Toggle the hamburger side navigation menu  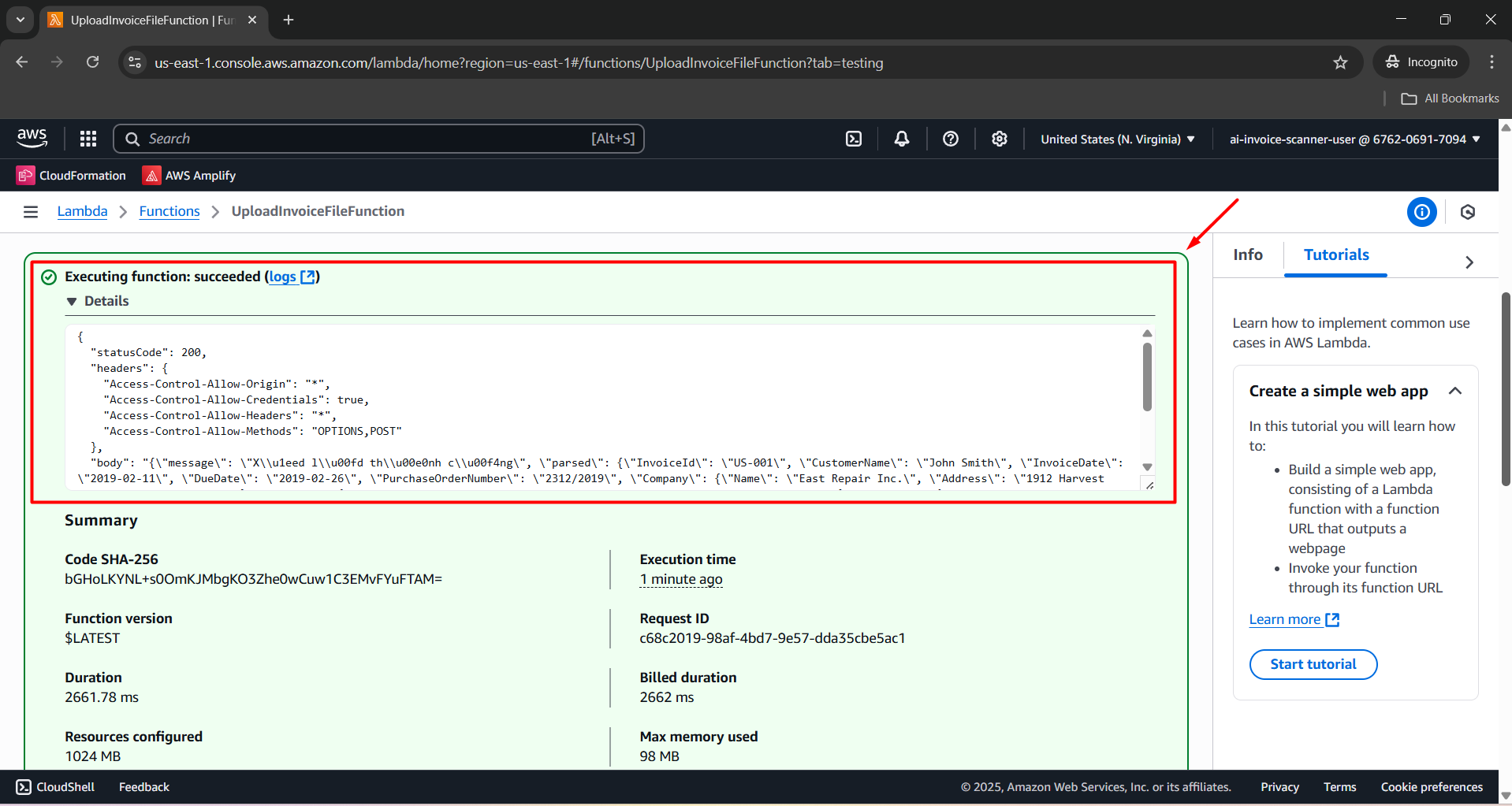[x=31, y=212]
